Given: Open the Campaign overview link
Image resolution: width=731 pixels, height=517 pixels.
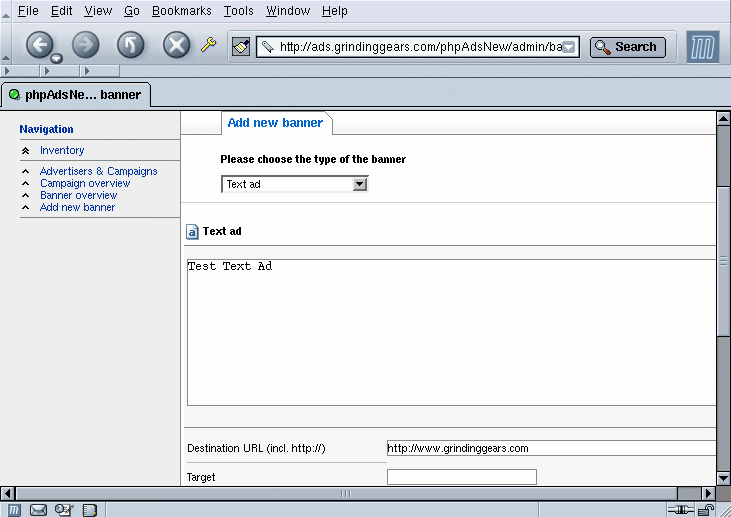Looking at the screenshot, I should (85, 183).
